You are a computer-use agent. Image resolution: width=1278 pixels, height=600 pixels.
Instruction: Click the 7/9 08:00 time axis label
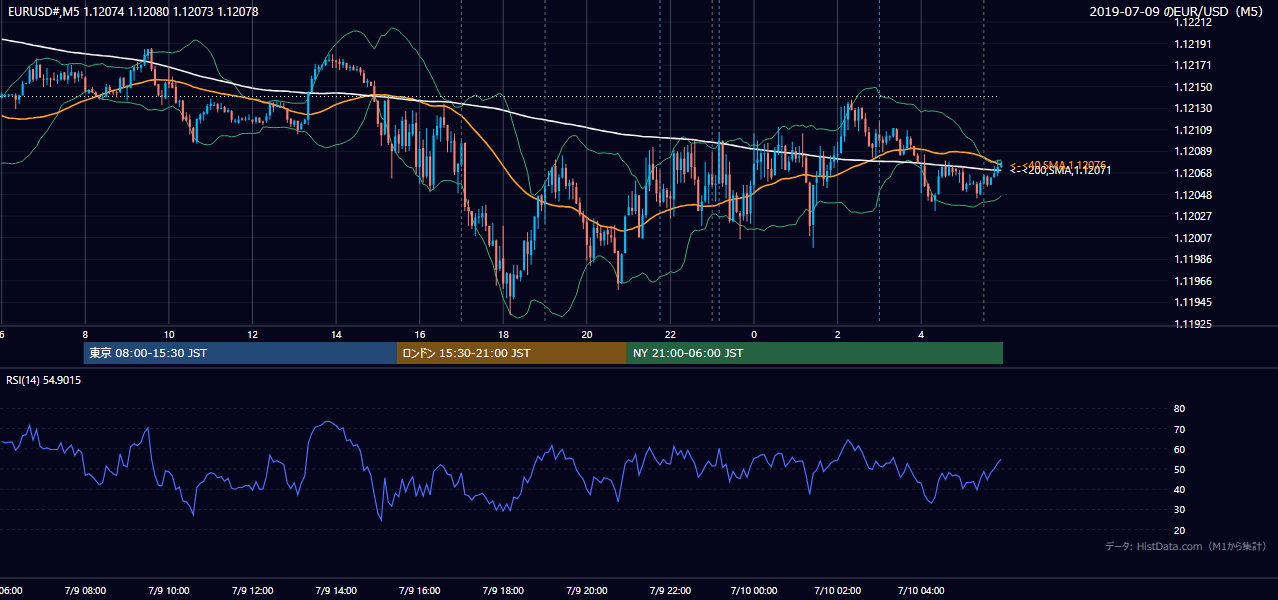[x=84, y=590]
